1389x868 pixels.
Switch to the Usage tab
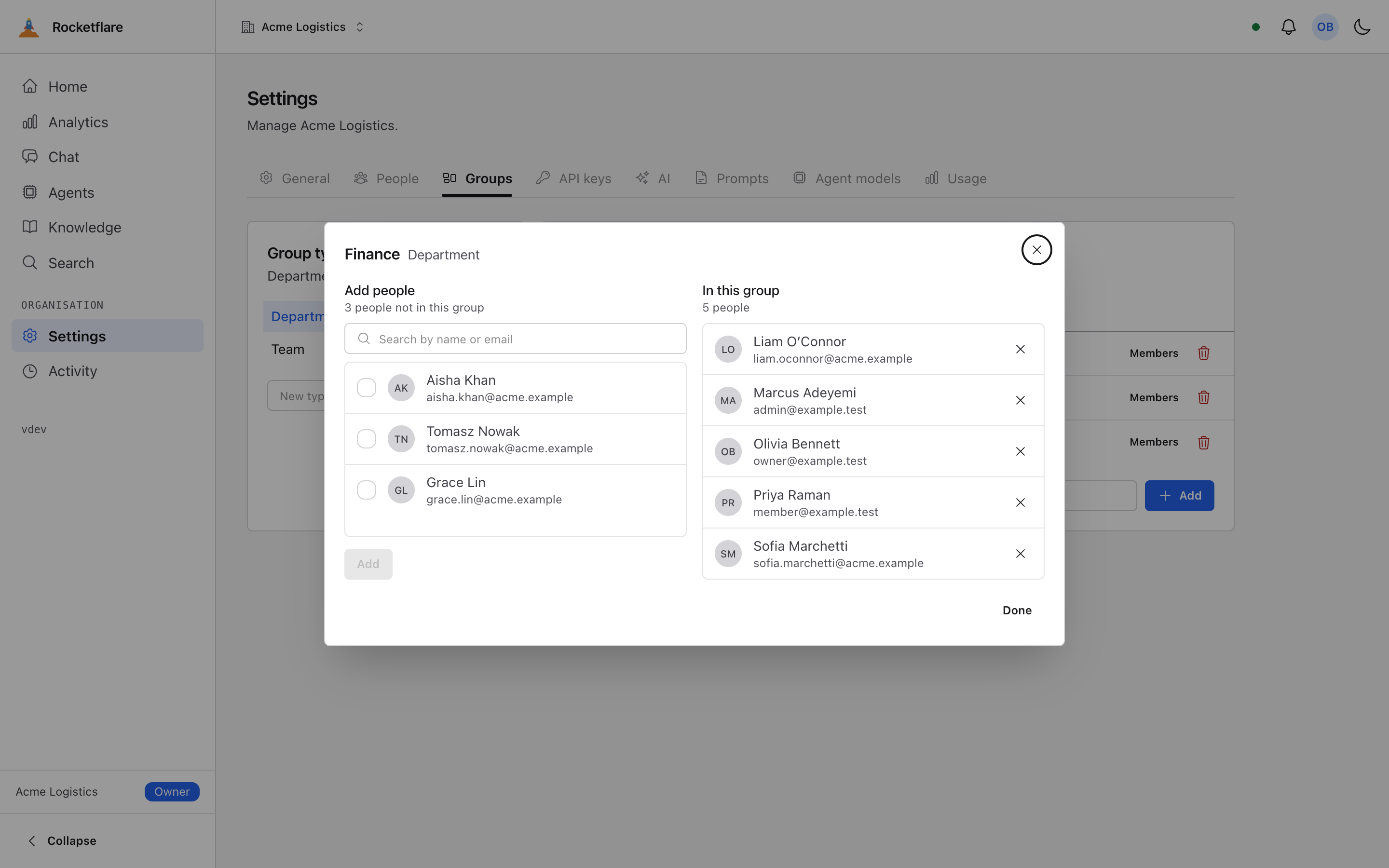point(955,178)
